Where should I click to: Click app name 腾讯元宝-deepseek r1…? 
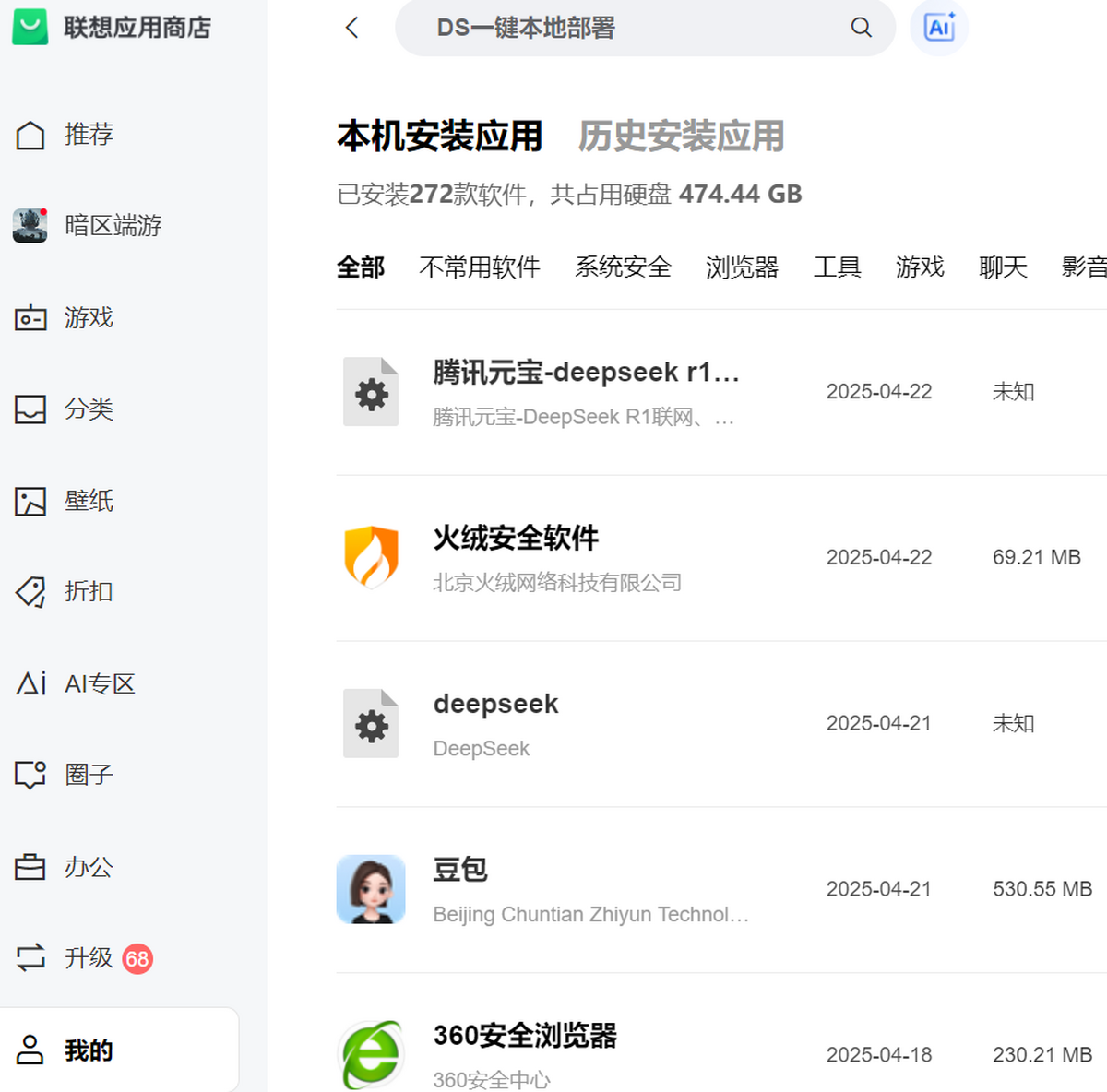586,373
